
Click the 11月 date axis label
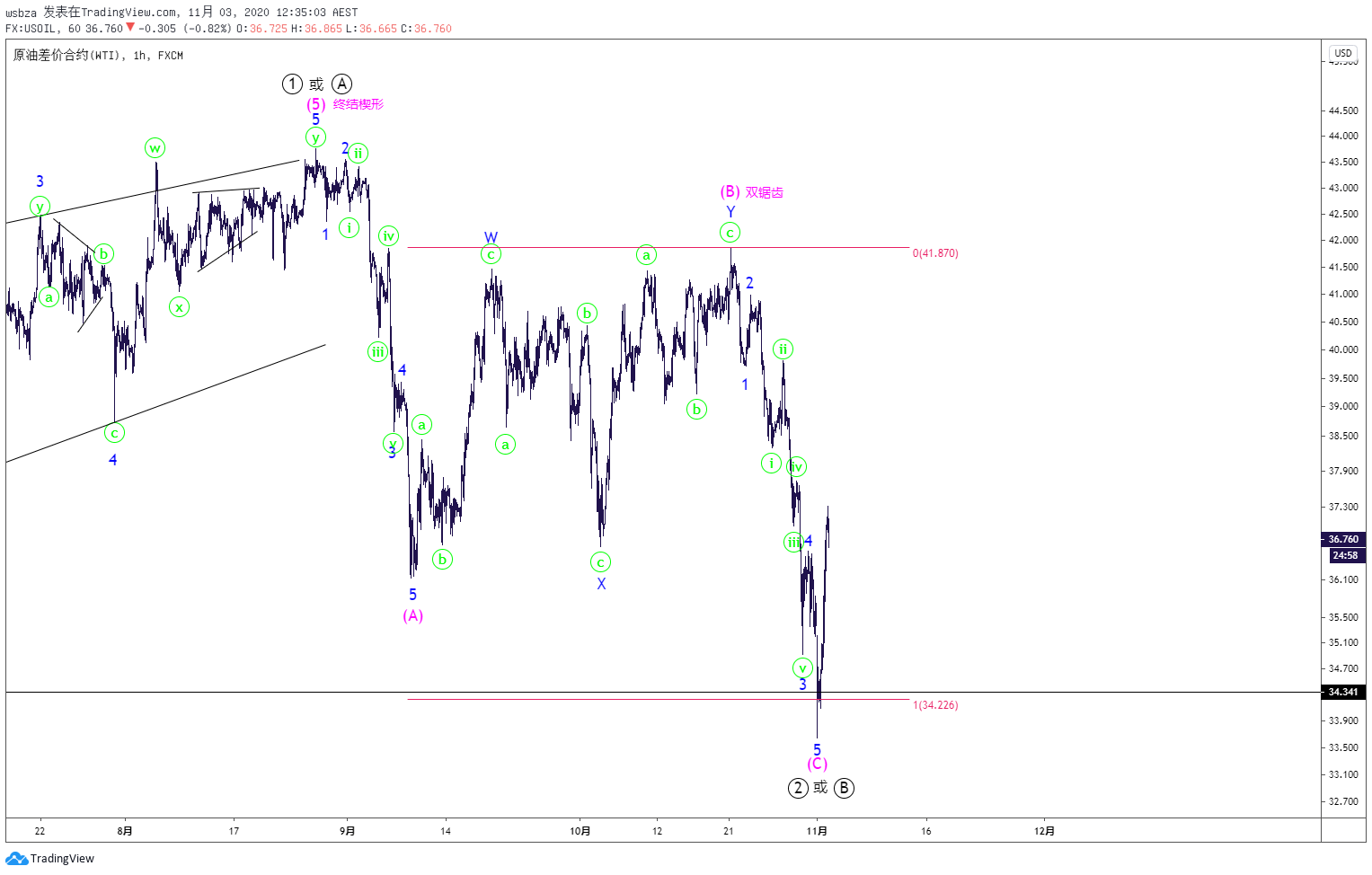coord(817,831)
